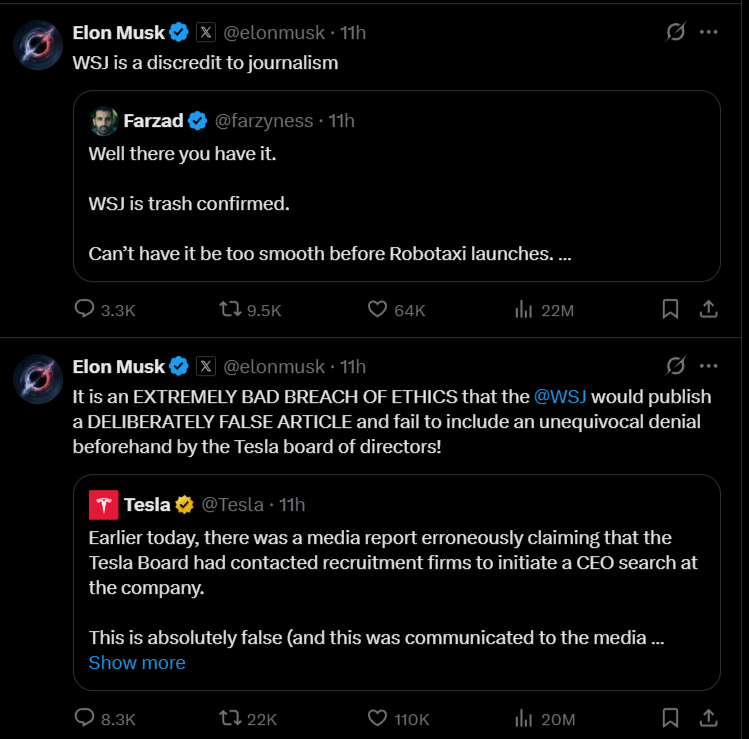Image resolution: width=749 pixels, height=739 pixels.
Task: Open Farzad's quoted tweet profile name
Action: [x=153, y=121]
